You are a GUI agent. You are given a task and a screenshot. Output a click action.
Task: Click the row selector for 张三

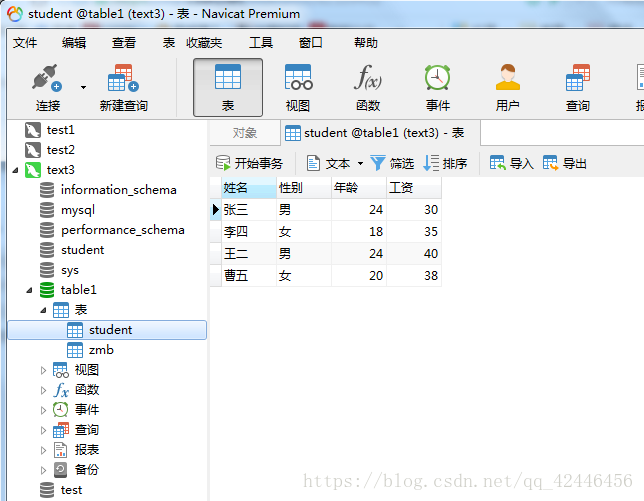(216, 210)
